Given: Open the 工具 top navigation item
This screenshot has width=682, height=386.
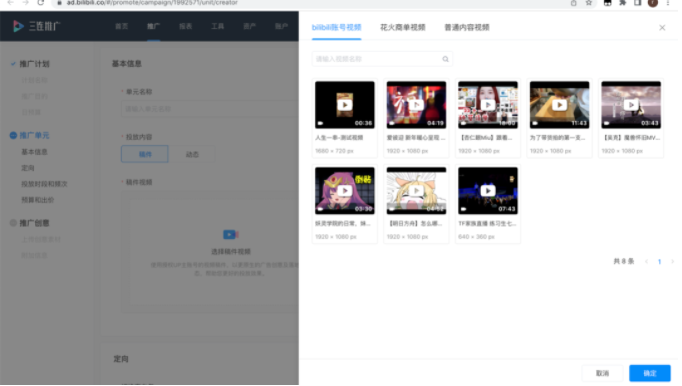Looking at the screenshot, I should (217, 26).
